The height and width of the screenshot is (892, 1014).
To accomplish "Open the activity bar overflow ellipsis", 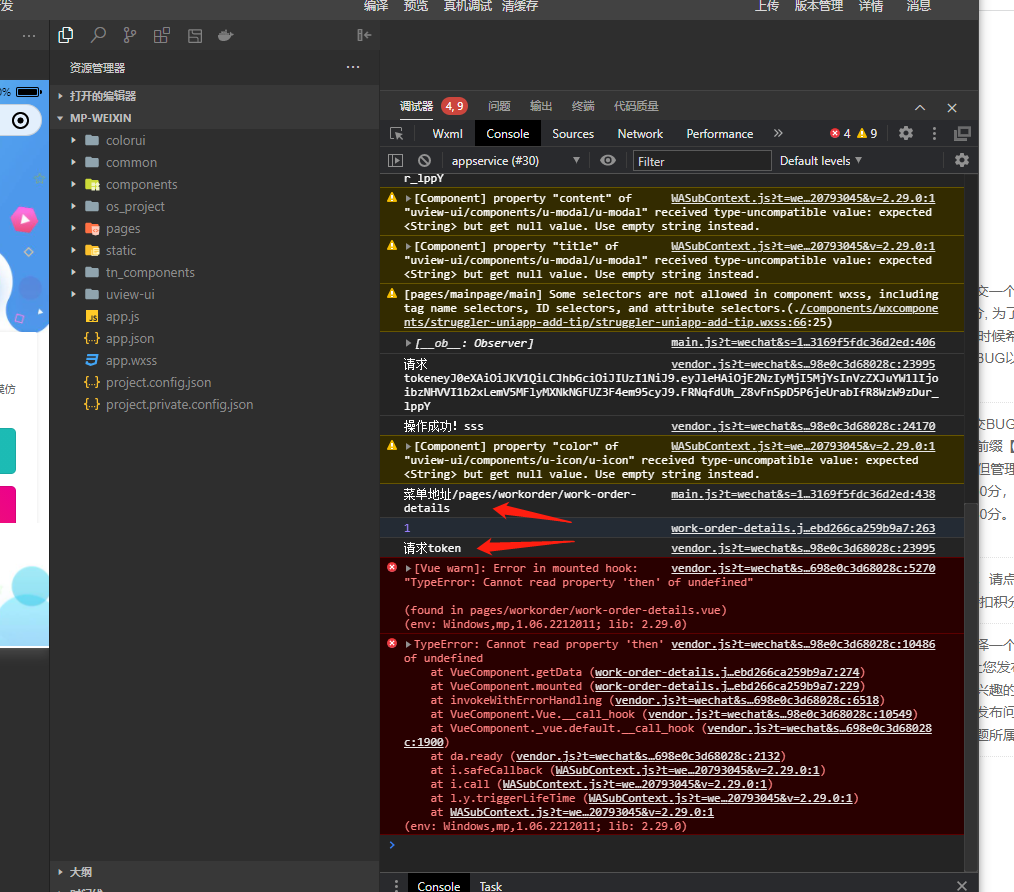I will pyautogui.click(x=29, y=36).
